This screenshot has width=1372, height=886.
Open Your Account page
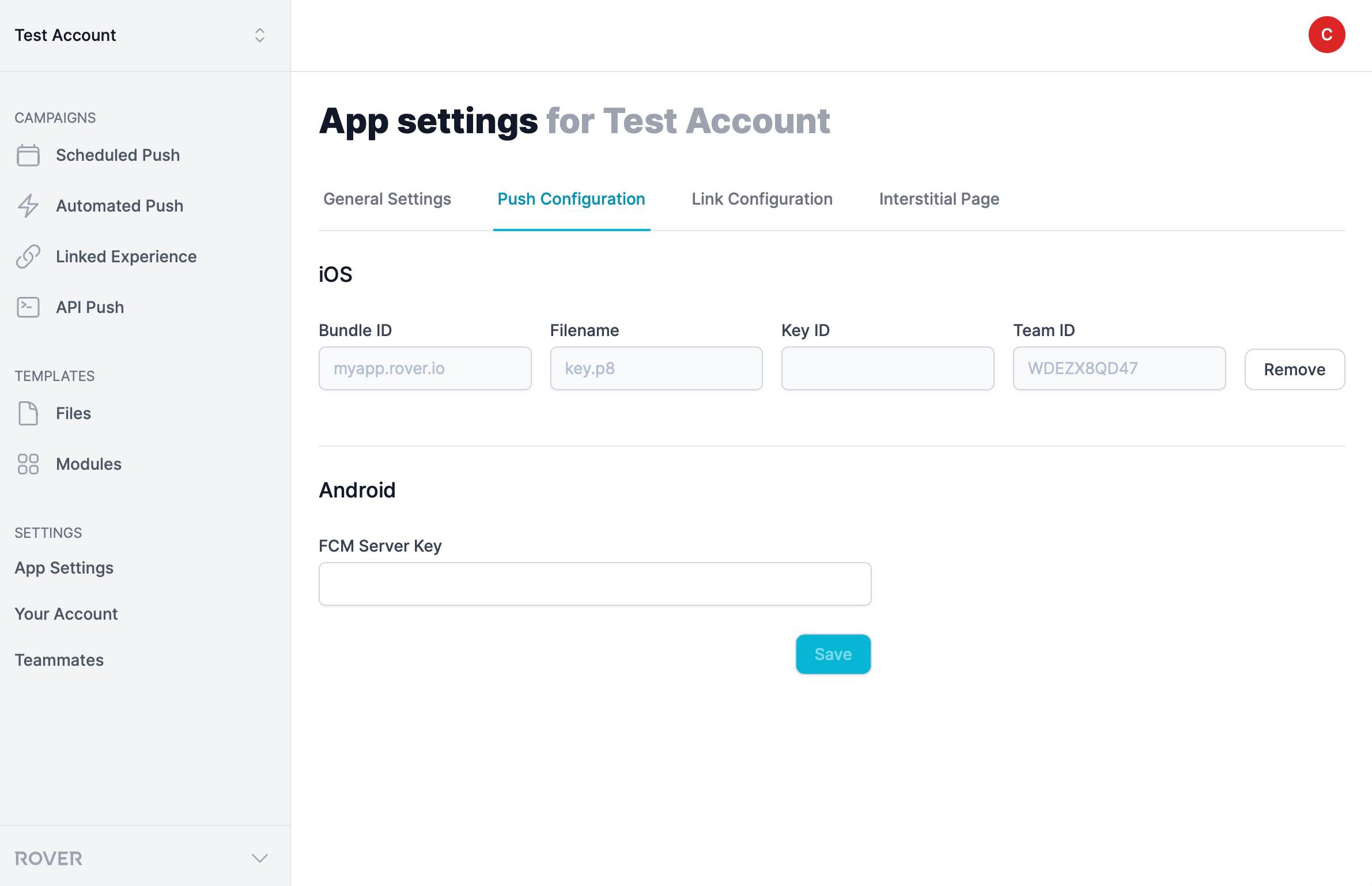(x=66, y=614)
